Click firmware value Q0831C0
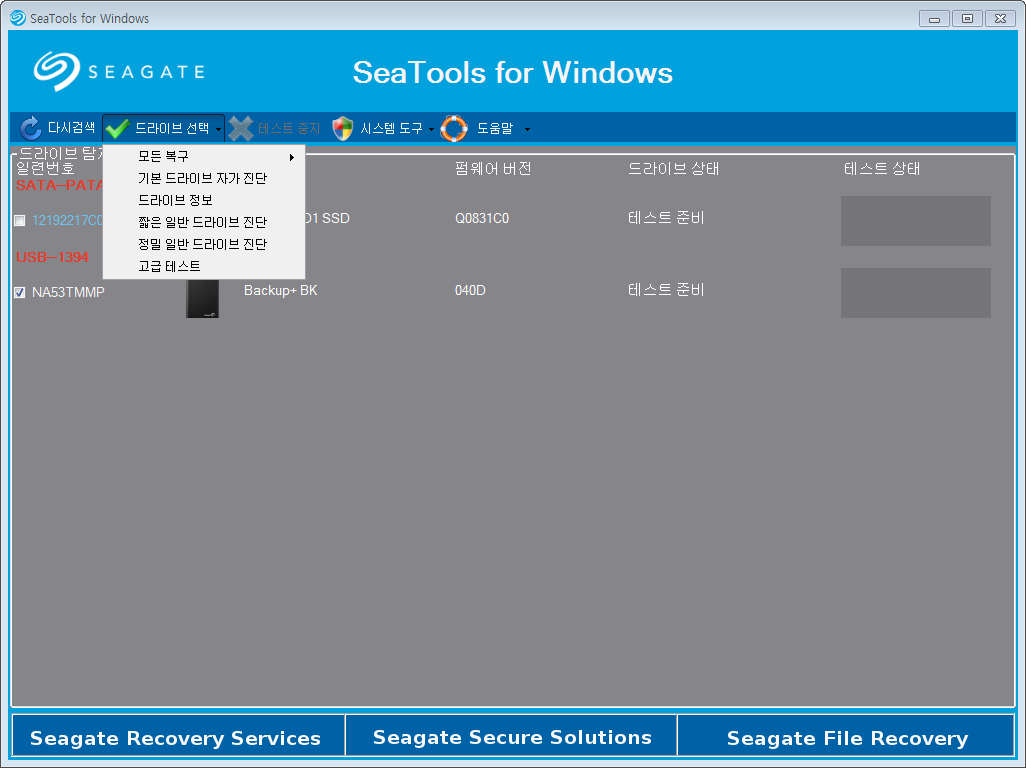This screenshot has width=1026, height=768. tap(482, 218)
